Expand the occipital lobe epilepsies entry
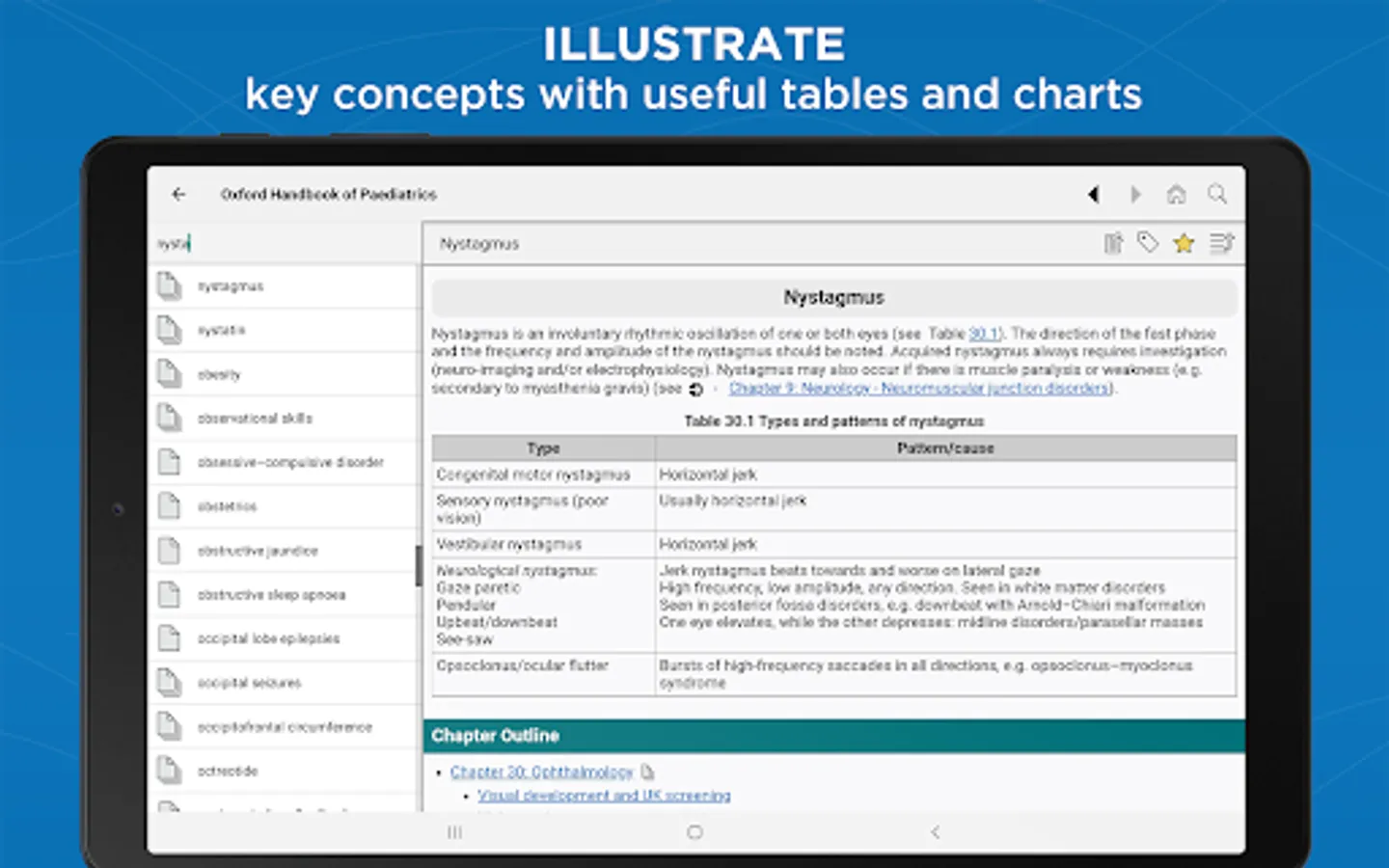 269,638
